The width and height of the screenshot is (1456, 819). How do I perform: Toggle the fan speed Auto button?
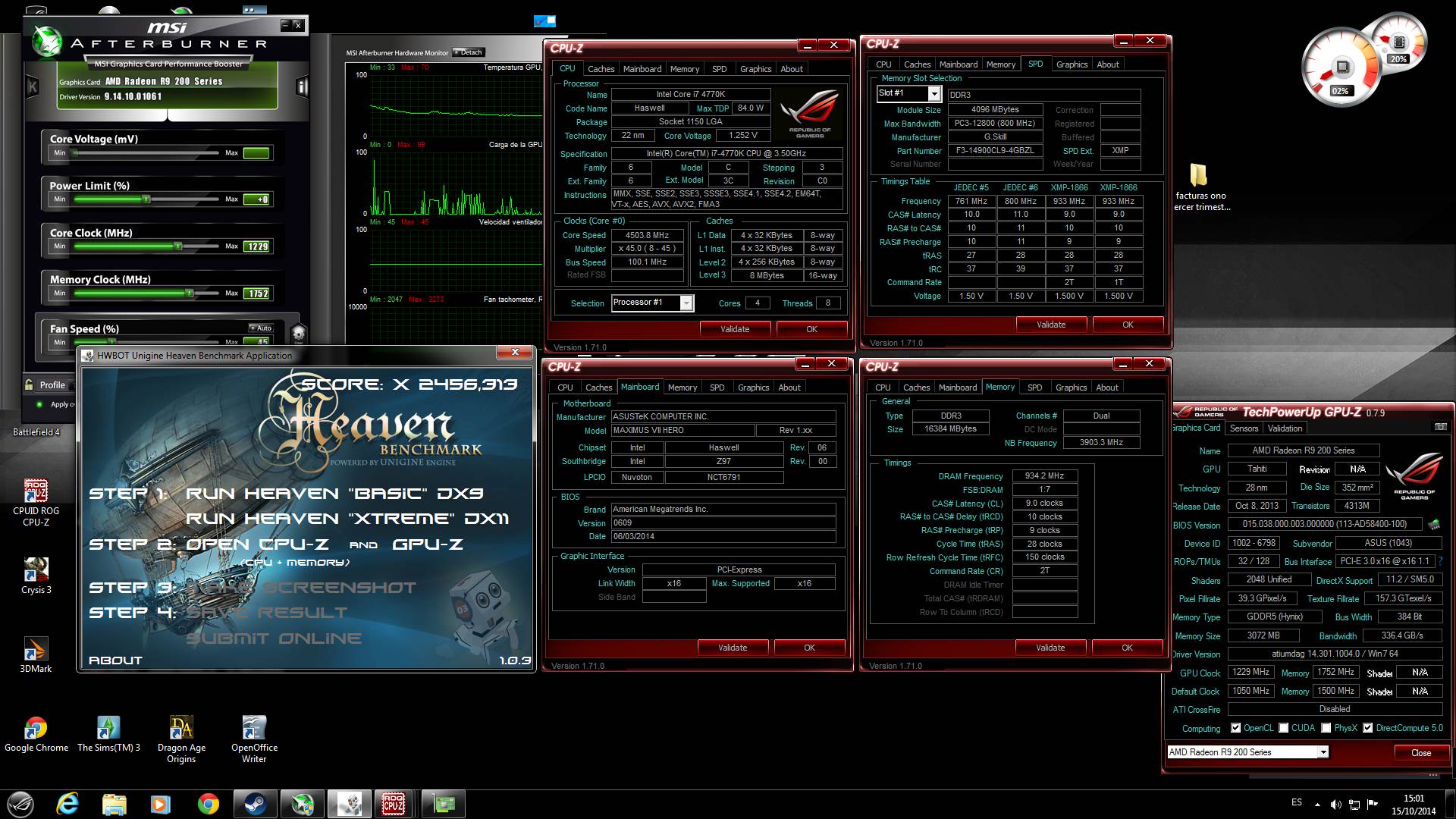coord(261,328)
